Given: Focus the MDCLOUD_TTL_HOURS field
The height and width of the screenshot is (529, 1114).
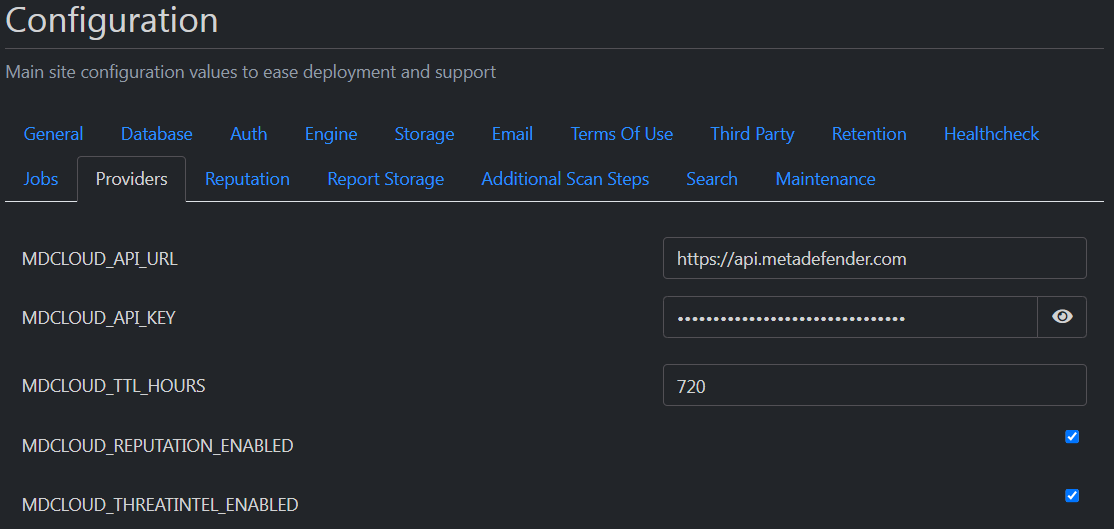Looking at the screenshot, I should 875,386.
